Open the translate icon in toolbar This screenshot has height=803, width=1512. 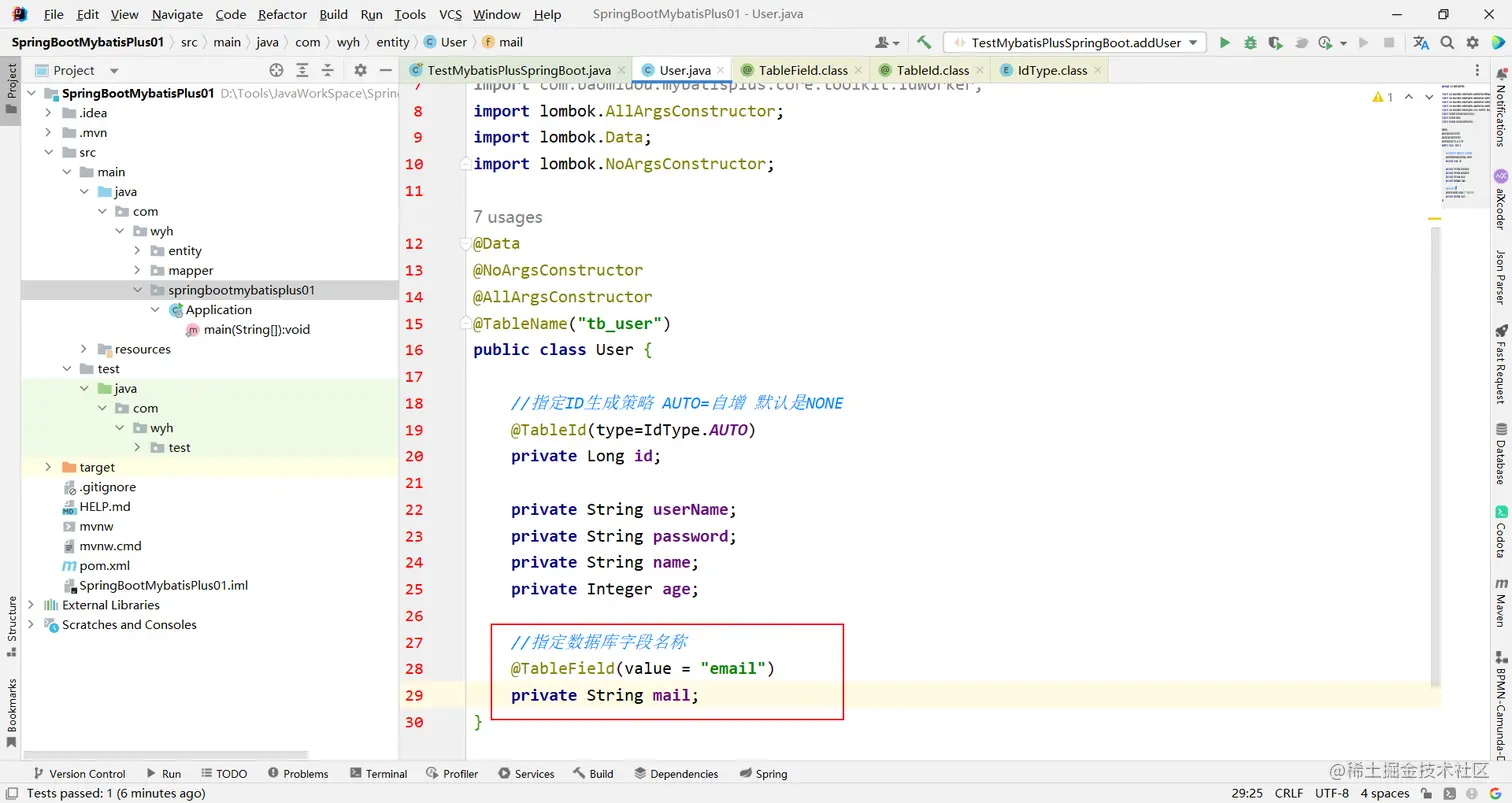point(1420,42)
